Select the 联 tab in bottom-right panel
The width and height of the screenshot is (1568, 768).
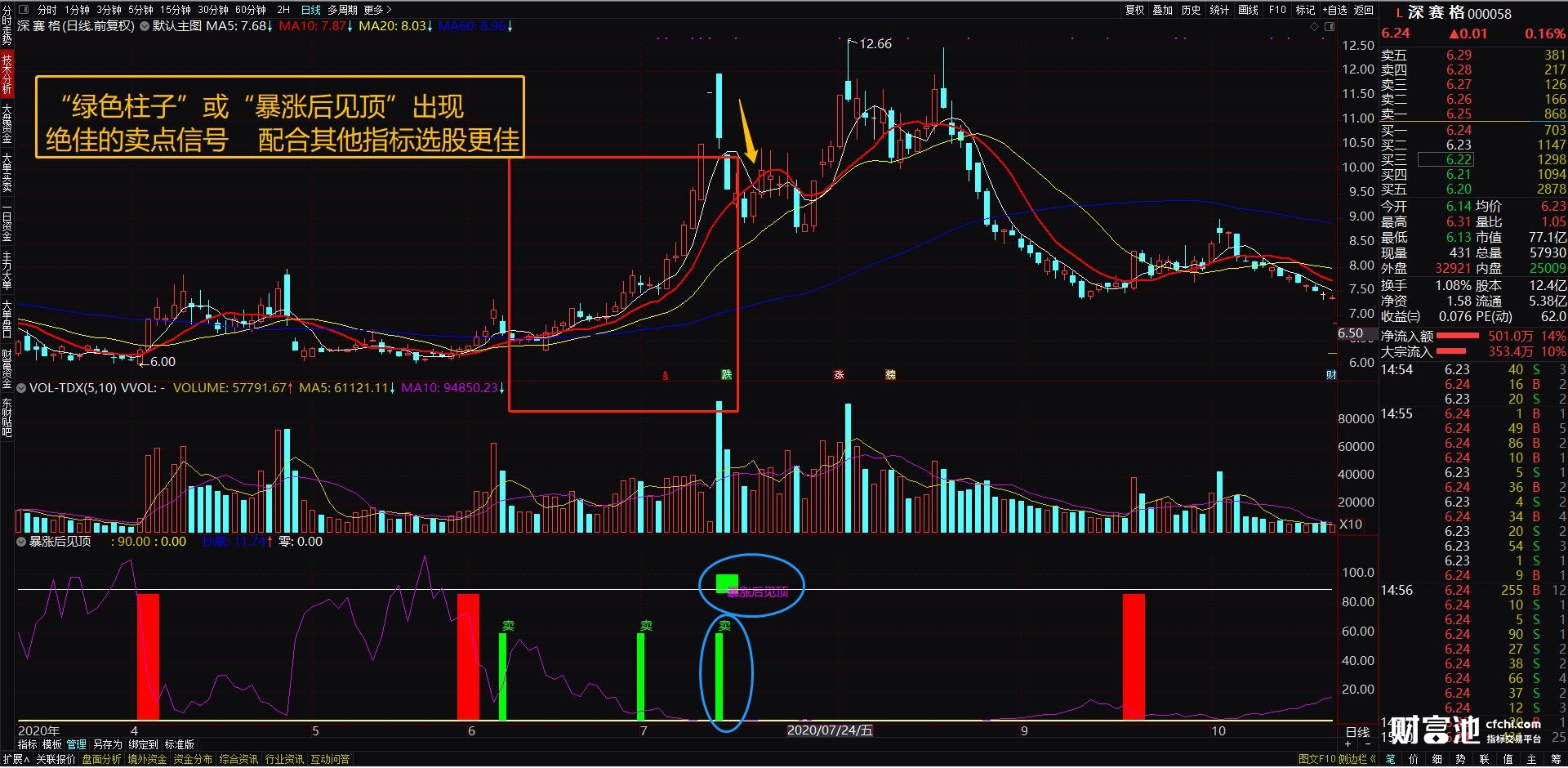click(1485, 760)
